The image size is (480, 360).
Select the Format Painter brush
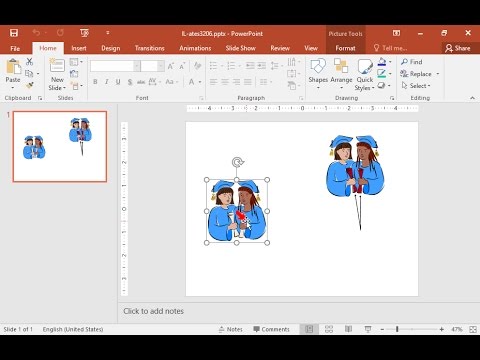pos(30,85)
